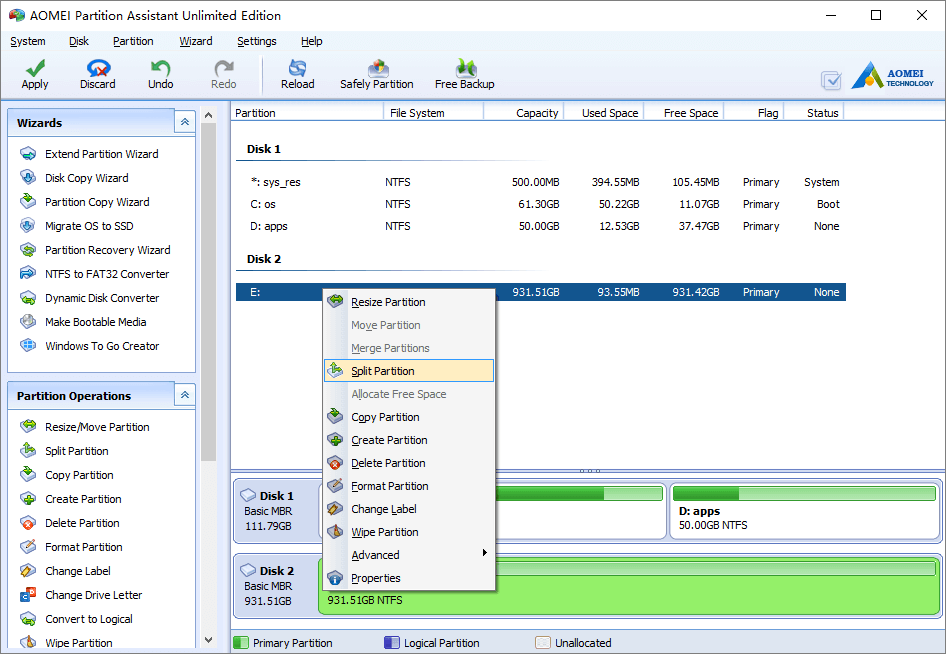Expand the Advanced submenu arrow
Image resolution: width=946 pixels, height=654 pixels.
coord(484,553)
